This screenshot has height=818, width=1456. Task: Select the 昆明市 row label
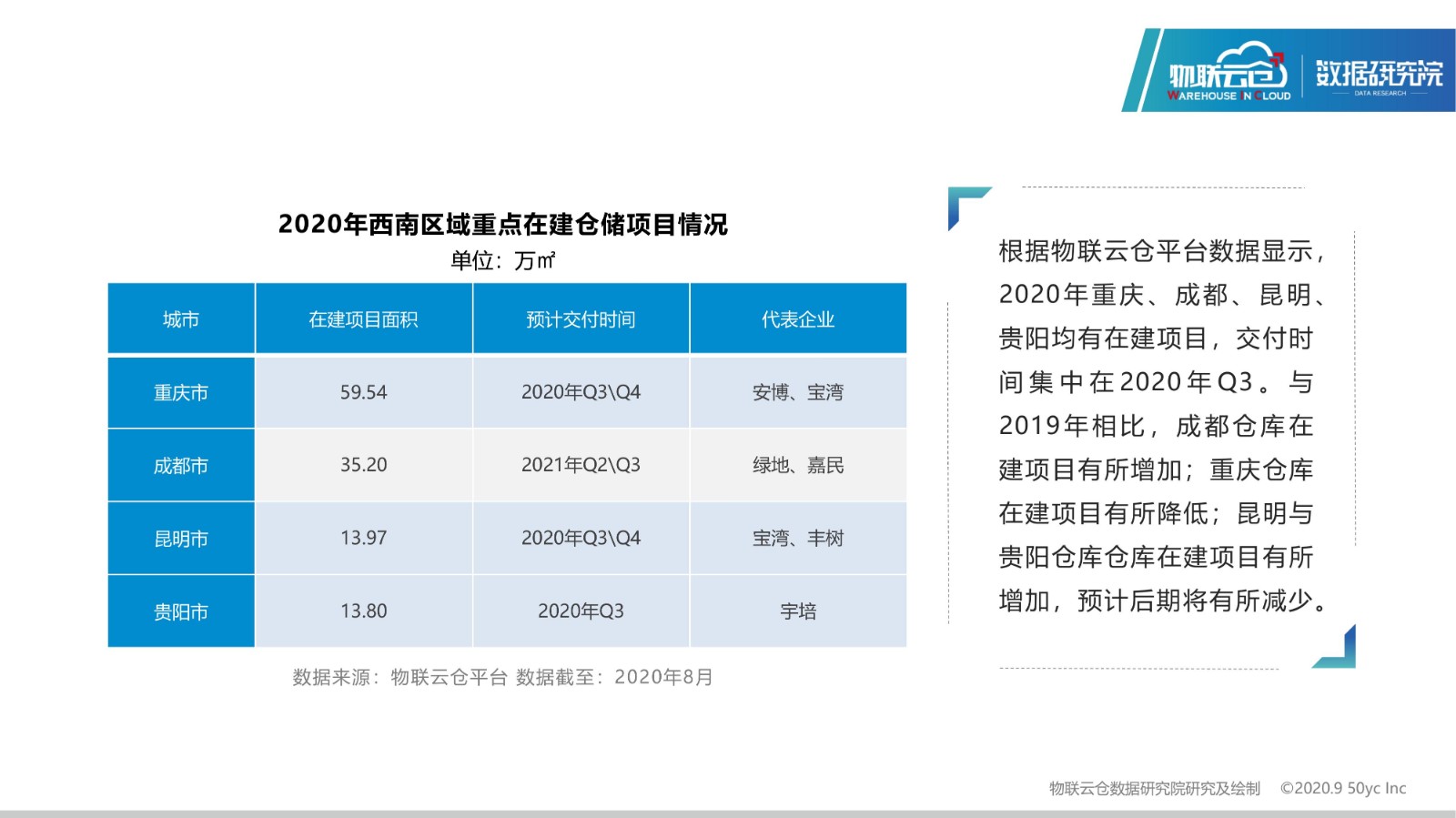[181, 538]
